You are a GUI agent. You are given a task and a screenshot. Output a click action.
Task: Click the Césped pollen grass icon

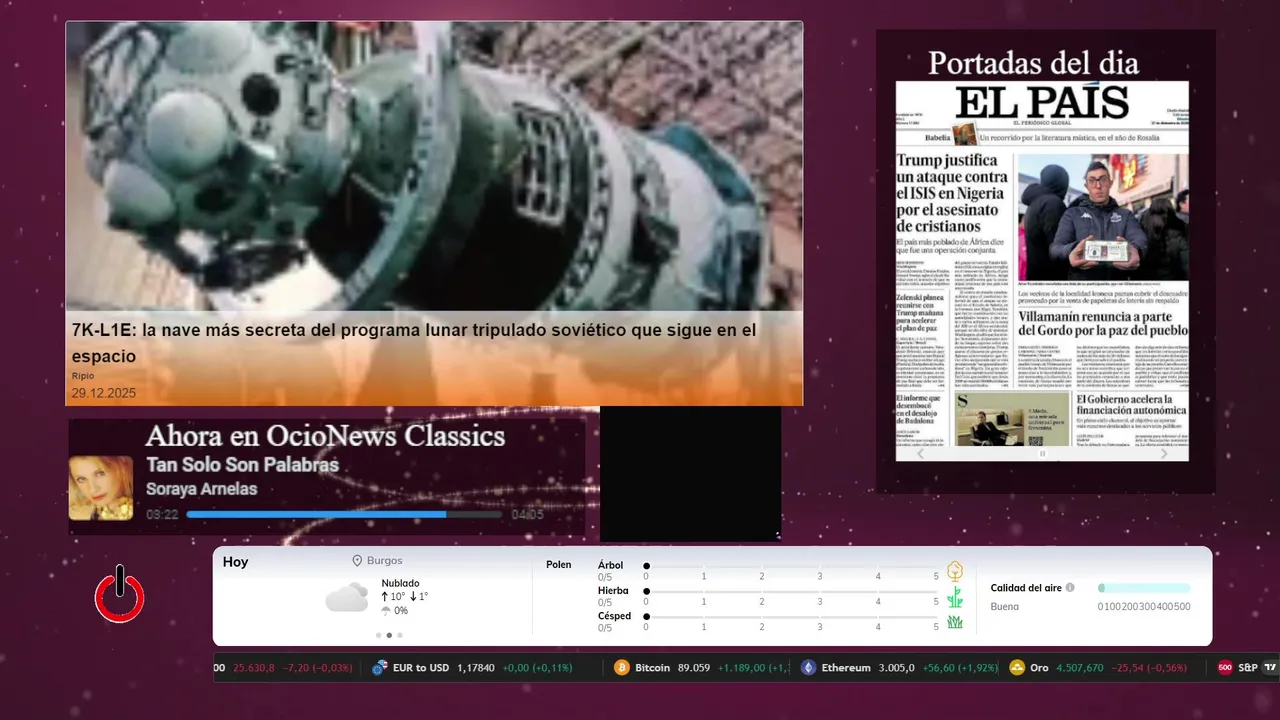click(955, 622)
